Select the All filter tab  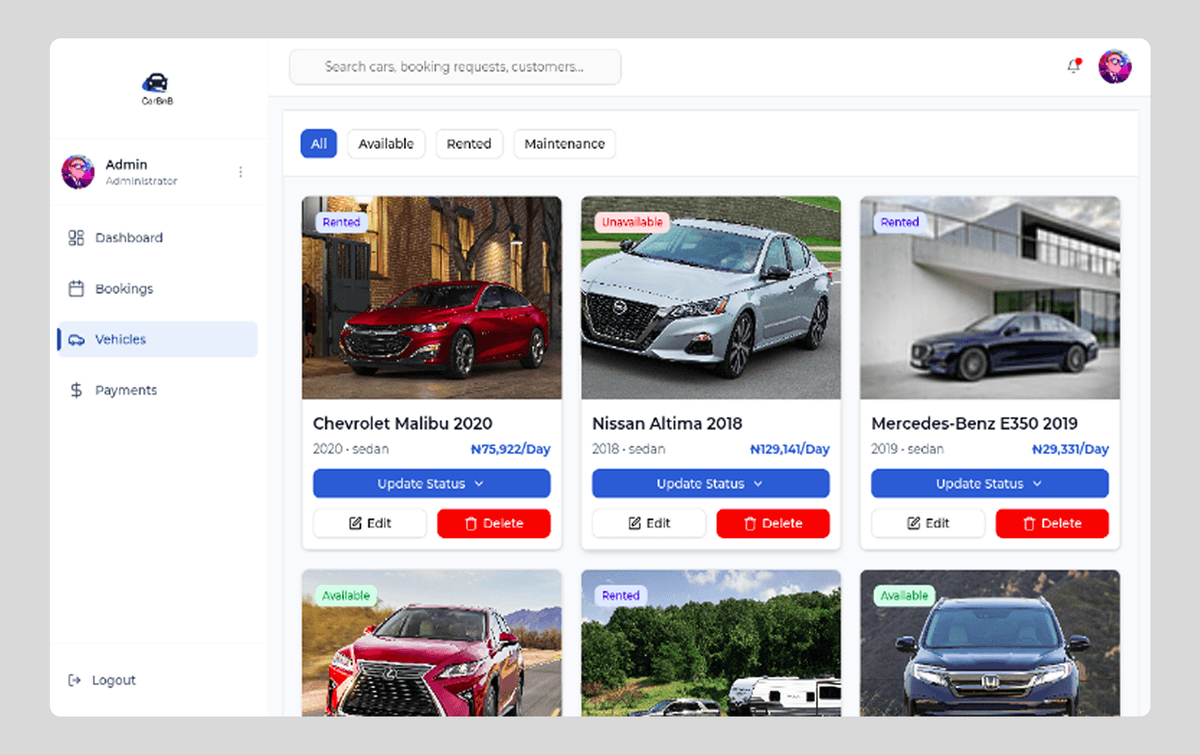click(319, 144)
